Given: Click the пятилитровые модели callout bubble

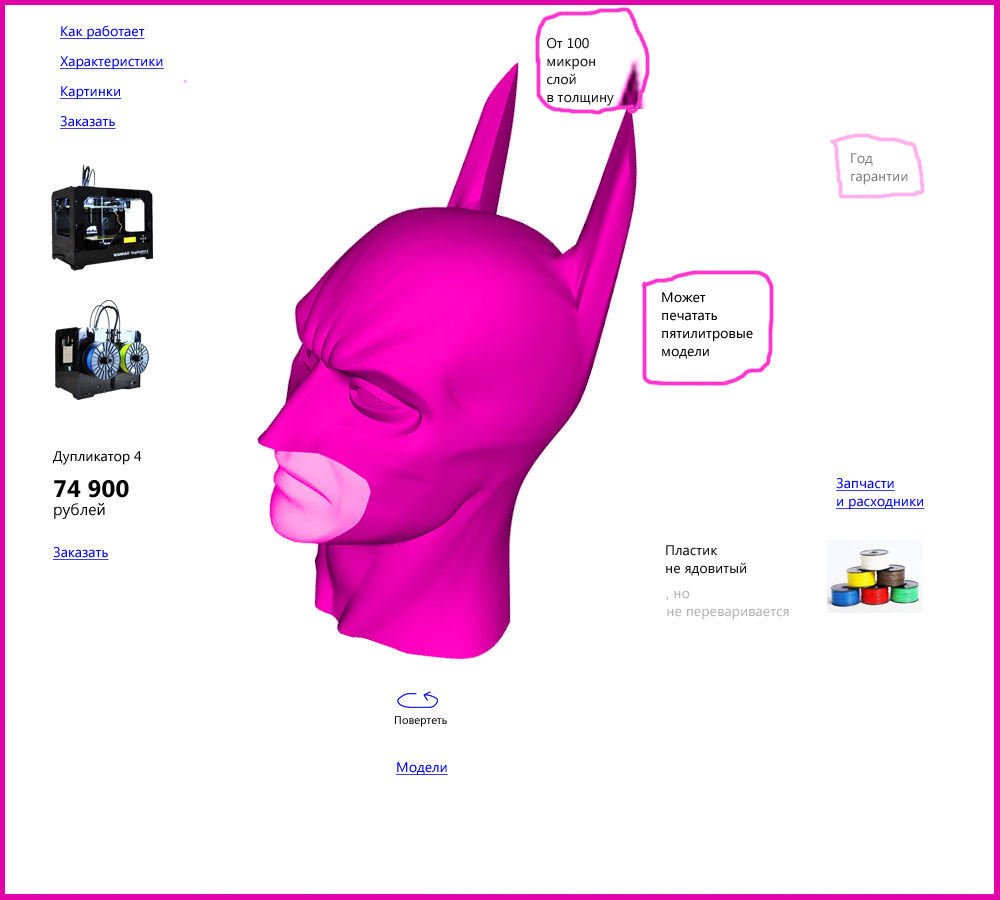Looking at the screenshot, I should [706, 325].
